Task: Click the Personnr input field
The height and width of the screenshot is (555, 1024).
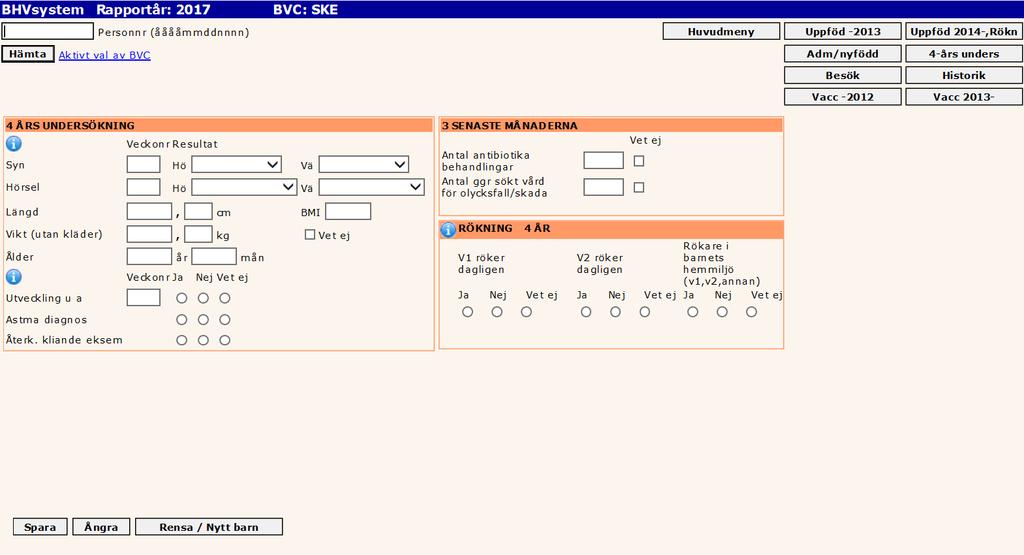Action: [x=48, y=31]
